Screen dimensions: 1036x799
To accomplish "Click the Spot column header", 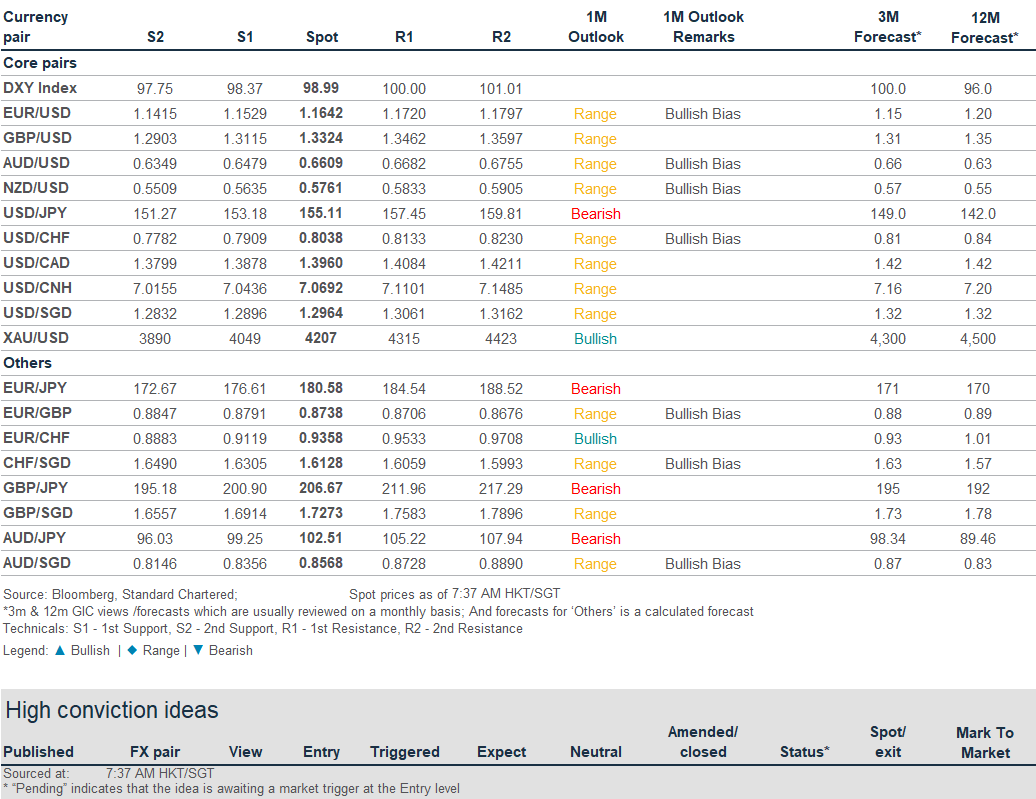I will click(x=322, y=37).
